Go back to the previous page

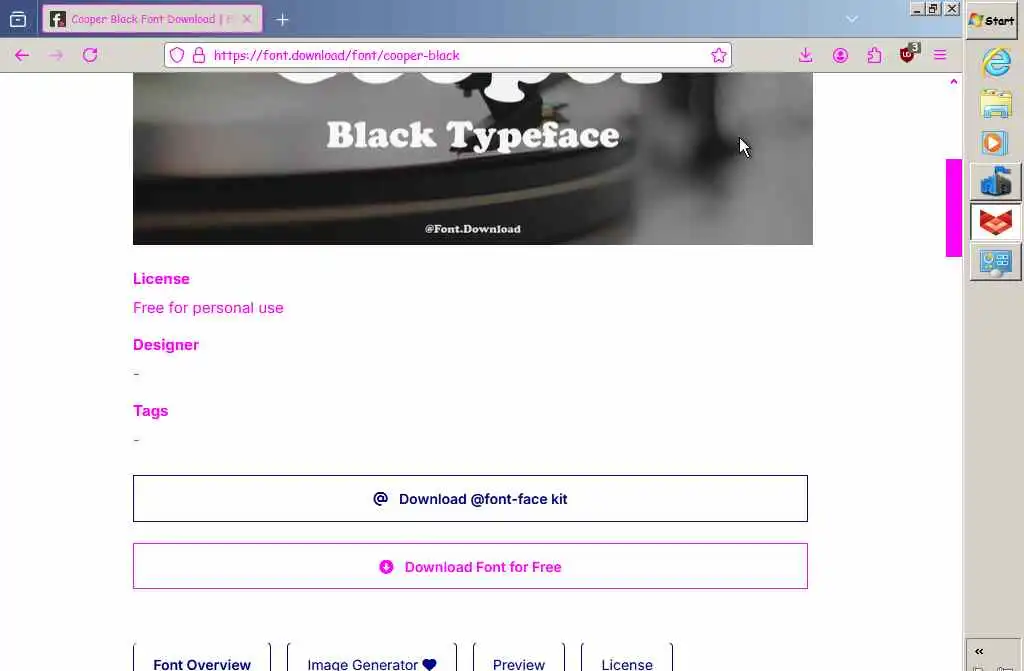(22, 56)
